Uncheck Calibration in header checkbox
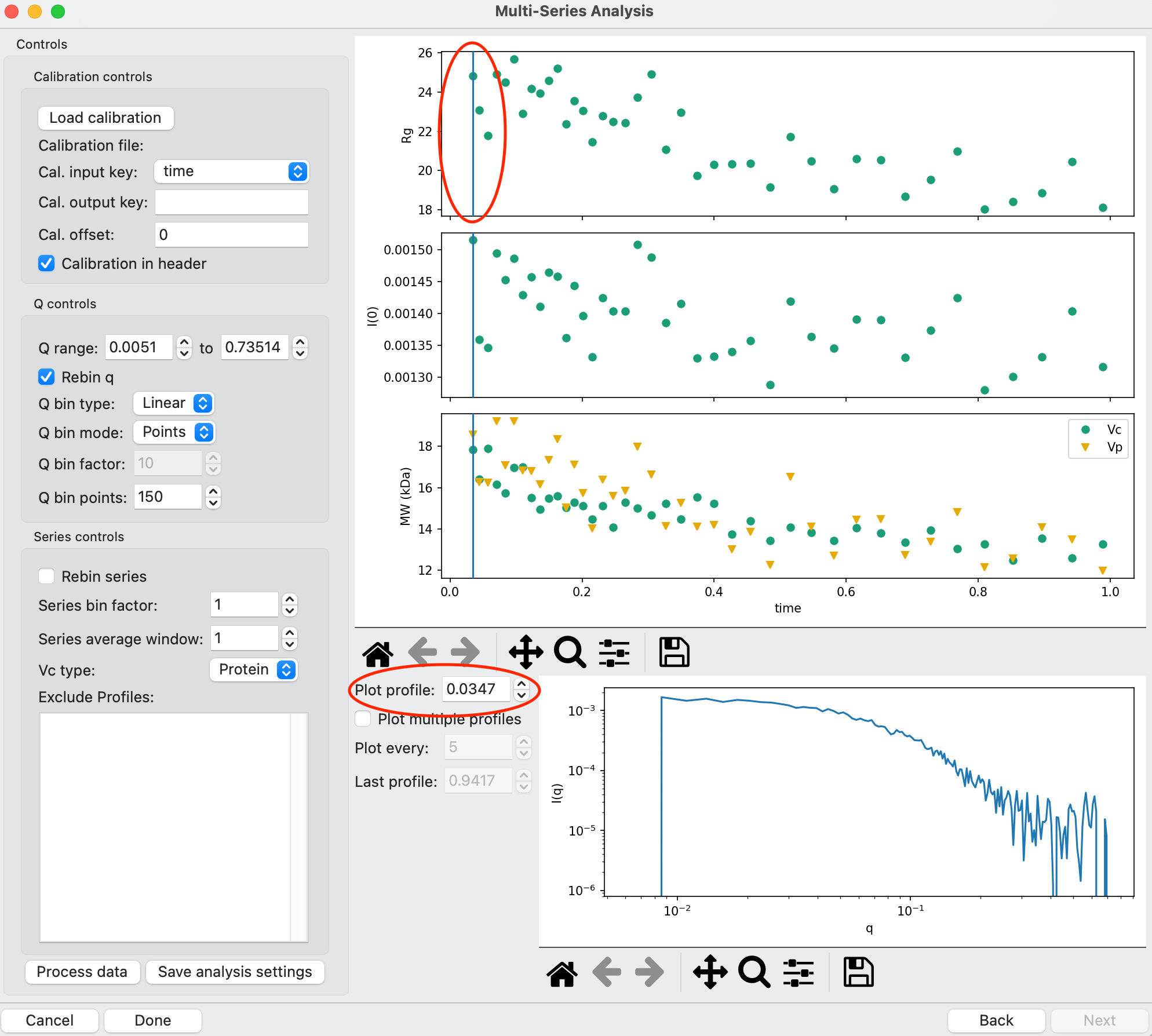The image size is (1152, 1036). (x=46, y=264)
